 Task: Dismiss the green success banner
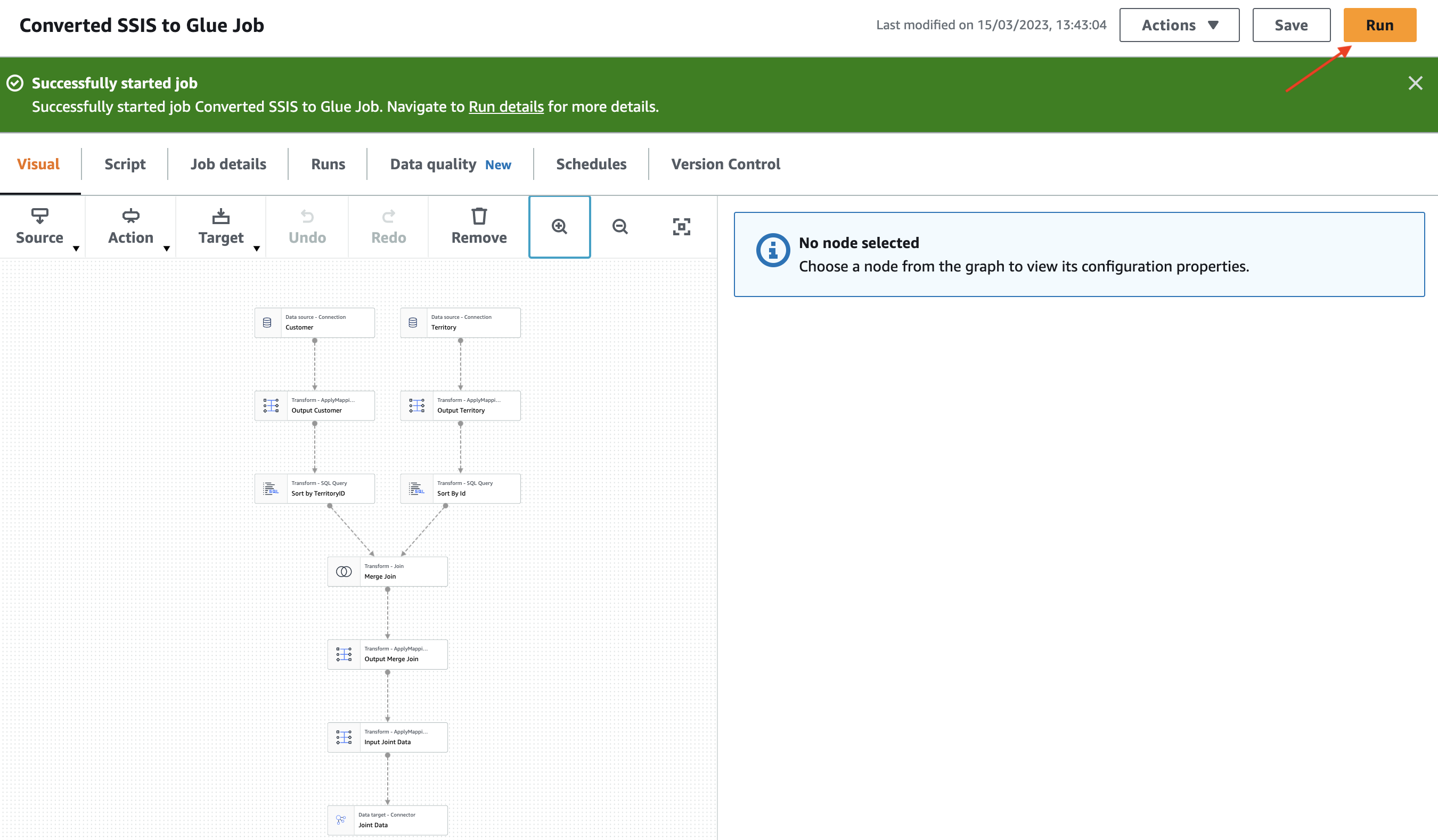[x=1415, y=83]
